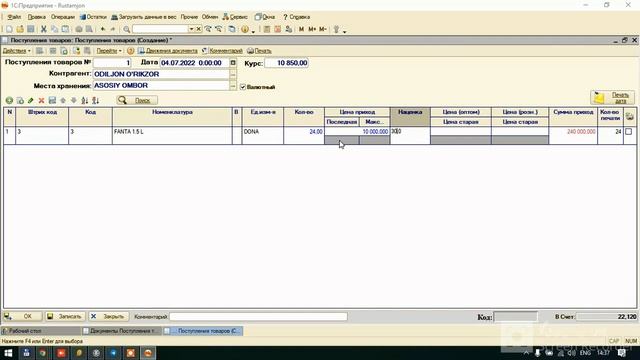The image size is (640, 360).
Task: Open the Перейти dropdown menu
Action: [x=109, y=51]
